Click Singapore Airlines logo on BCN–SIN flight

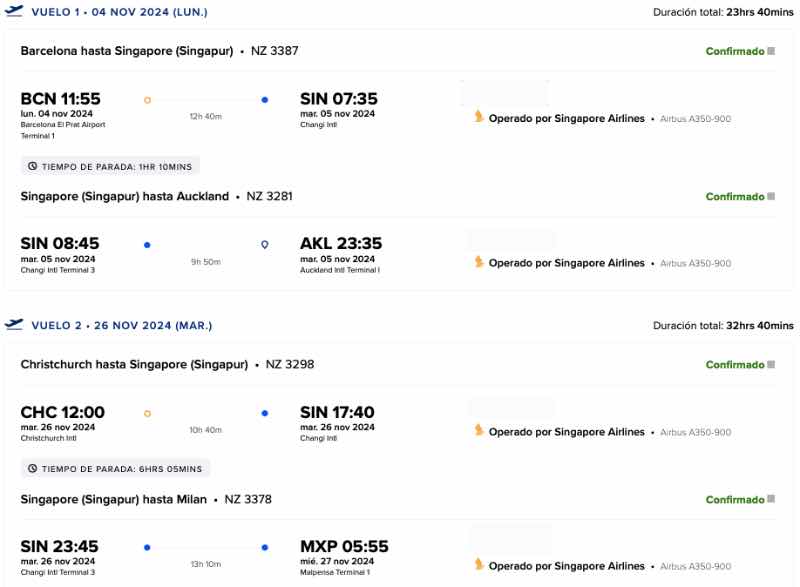[479, 118]
